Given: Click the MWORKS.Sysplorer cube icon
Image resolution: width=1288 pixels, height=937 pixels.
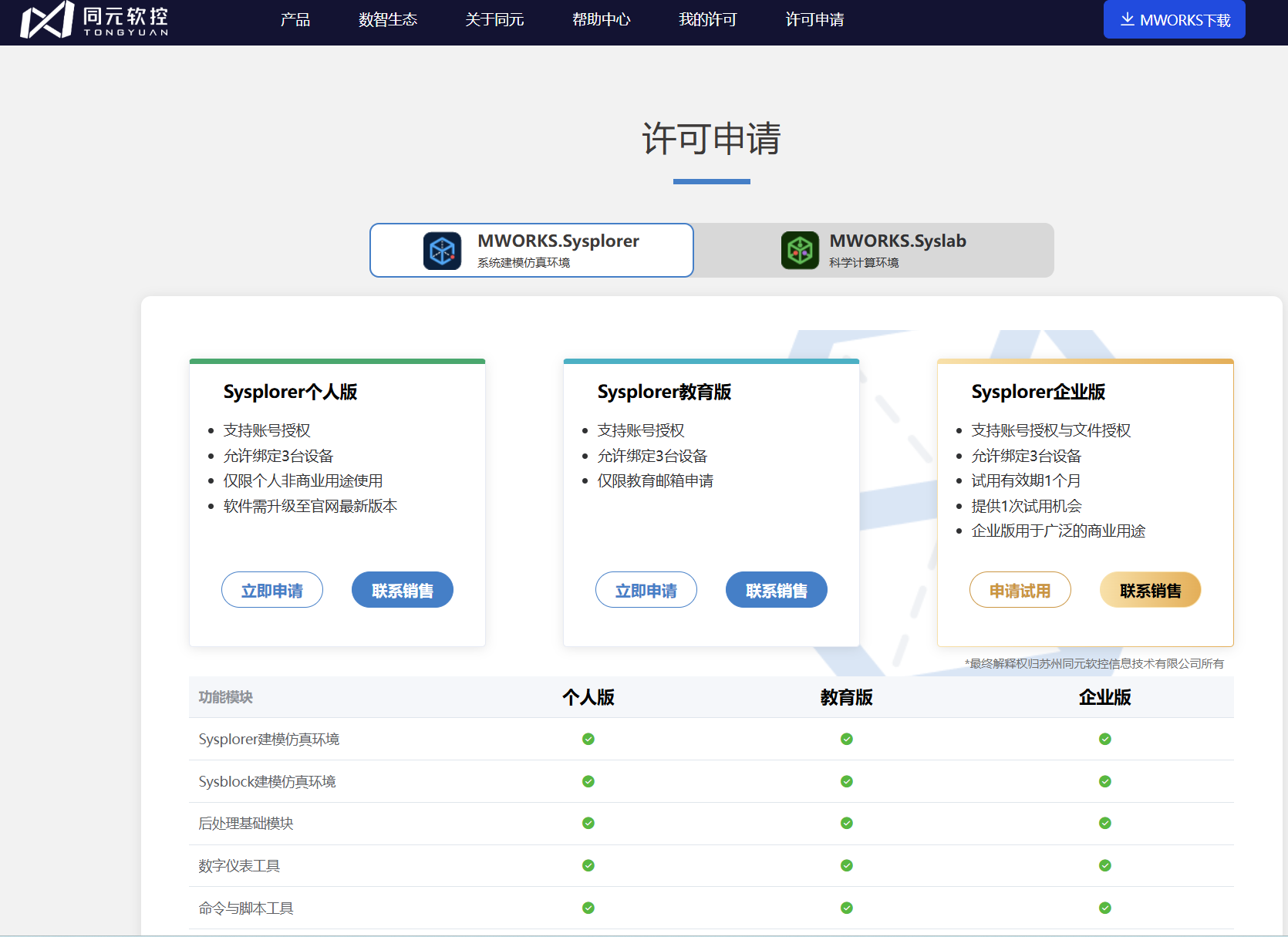Looking at the screenshot, I should pyautogui.click(x=442, y=251).
